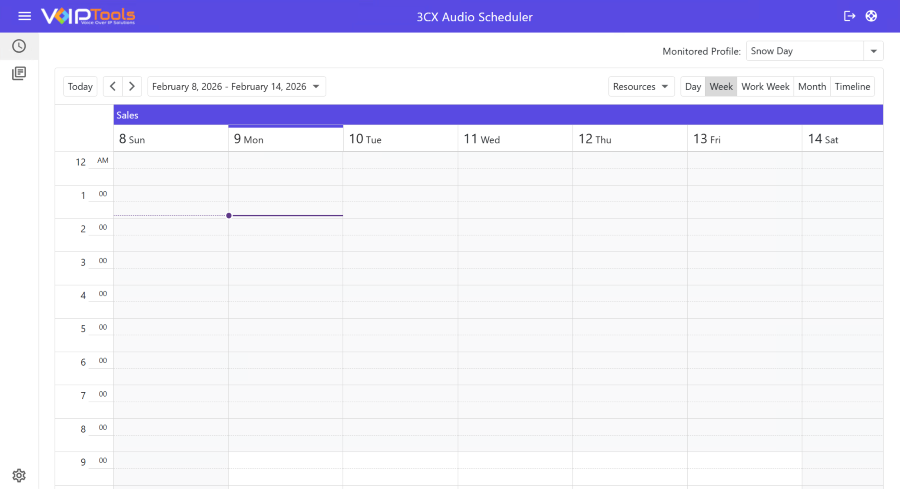Click the logout icon in header
The height and width of the screenshot is (489, 900).
pyautogui.click(x=850, y=16)
